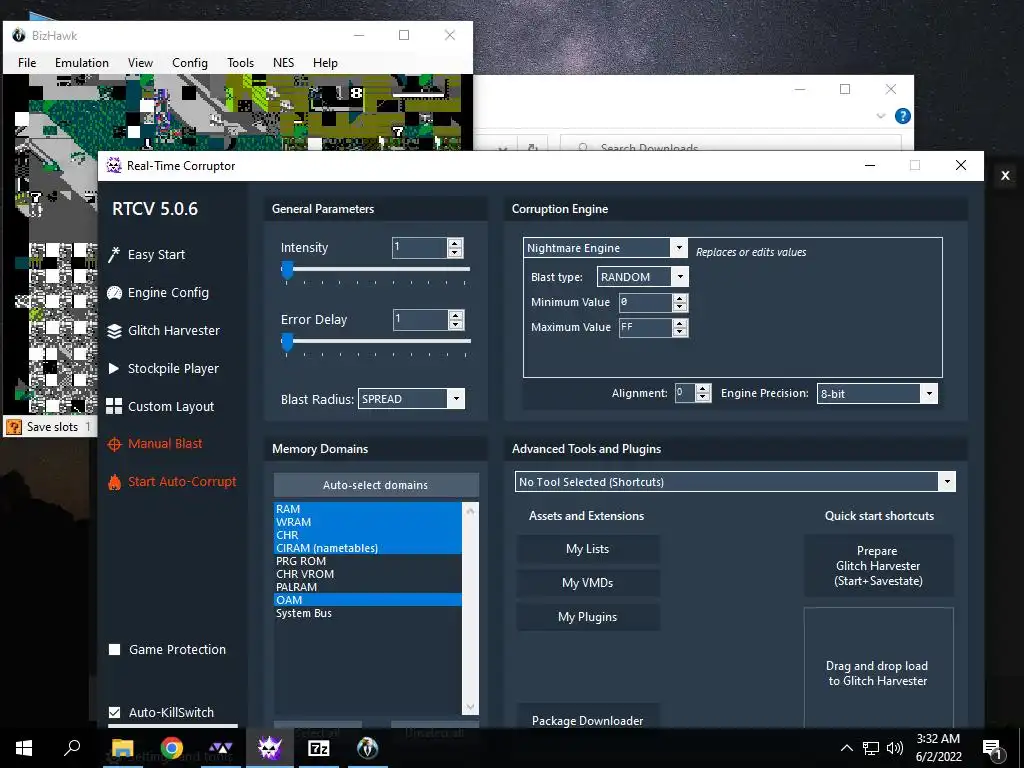Click Drag and drop load area
This screenshot has height=768, width=1024.
point(878,669)
